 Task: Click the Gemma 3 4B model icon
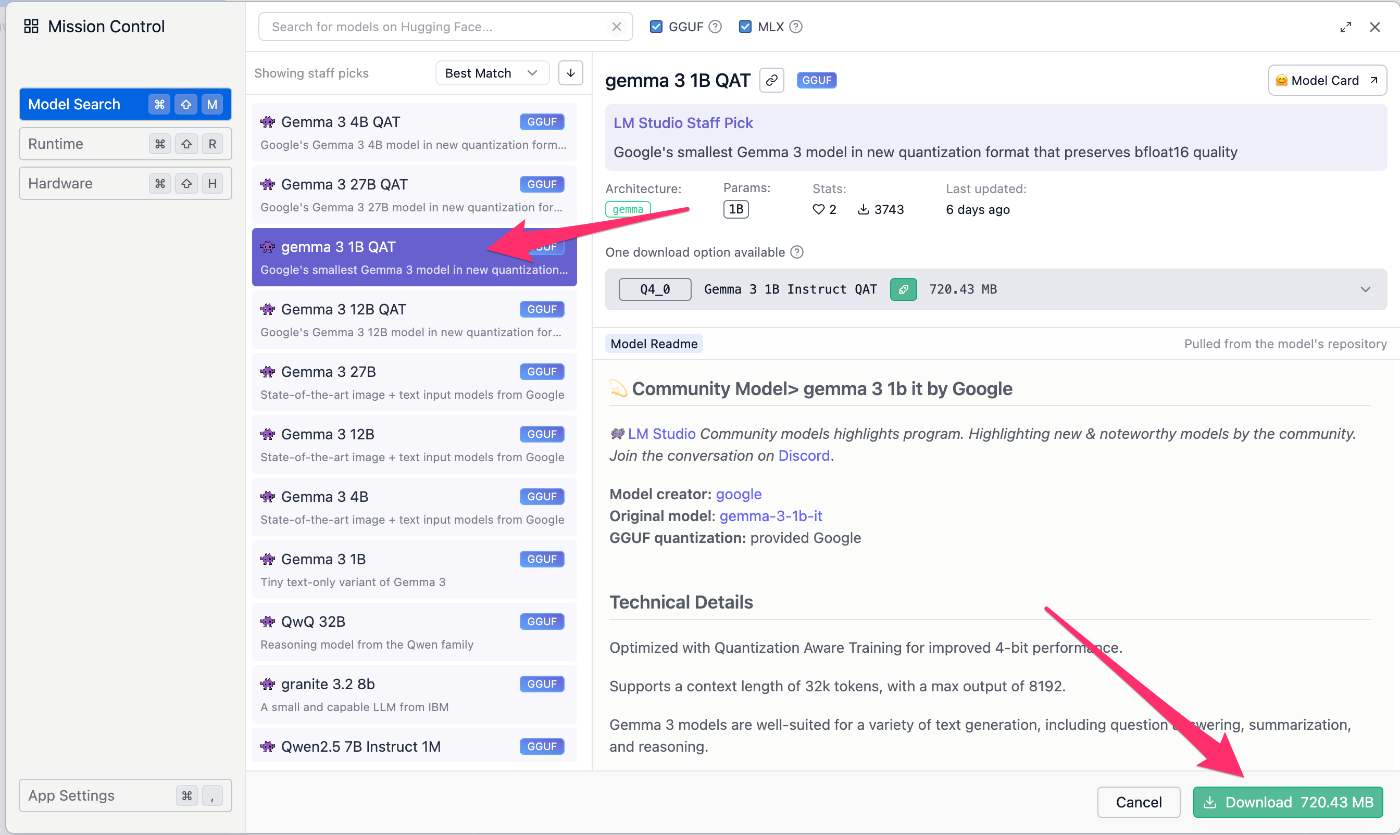[268, 497]
